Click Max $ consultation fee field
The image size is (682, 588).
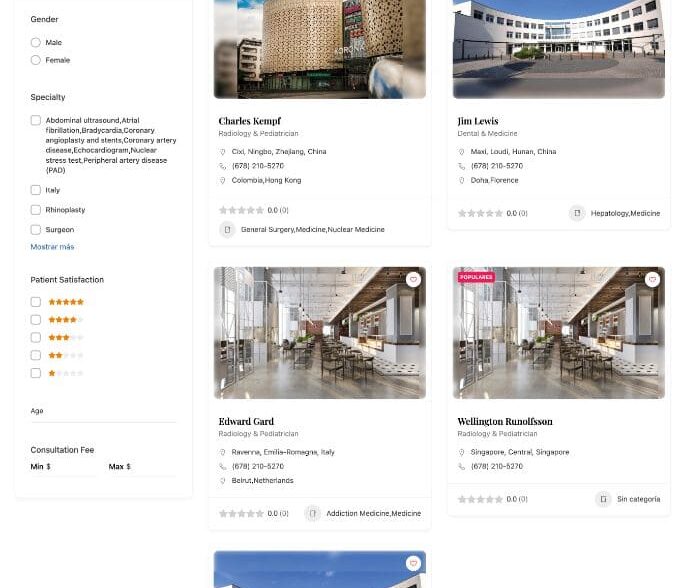click(142, 467)
